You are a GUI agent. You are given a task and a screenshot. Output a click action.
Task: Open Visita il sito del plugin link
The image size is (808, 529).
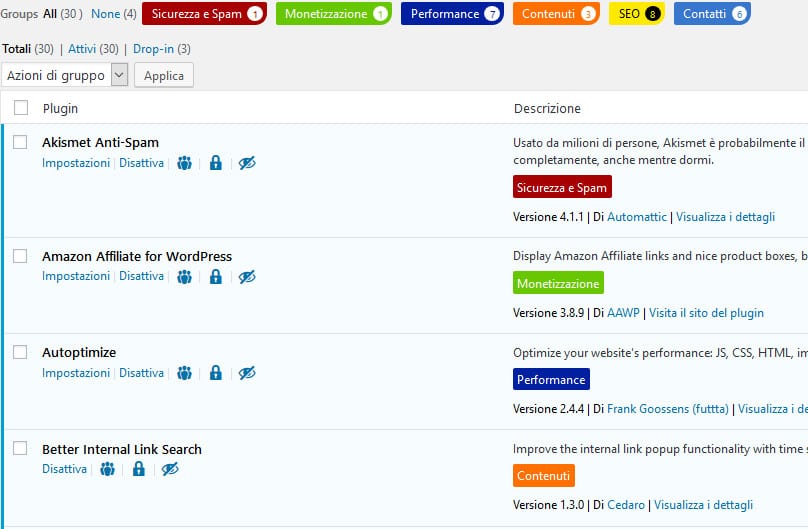click(706, 313)
